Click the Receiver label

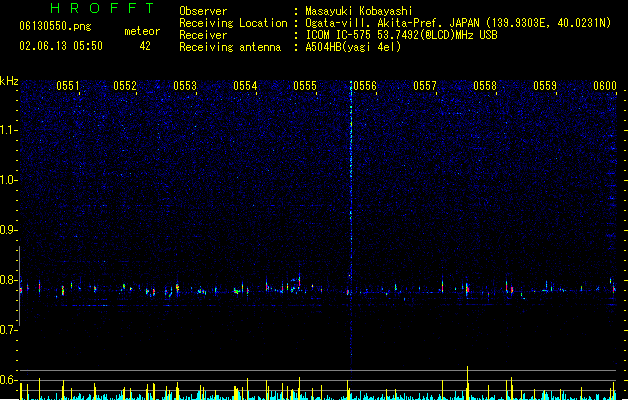click(x=203, y=35)
